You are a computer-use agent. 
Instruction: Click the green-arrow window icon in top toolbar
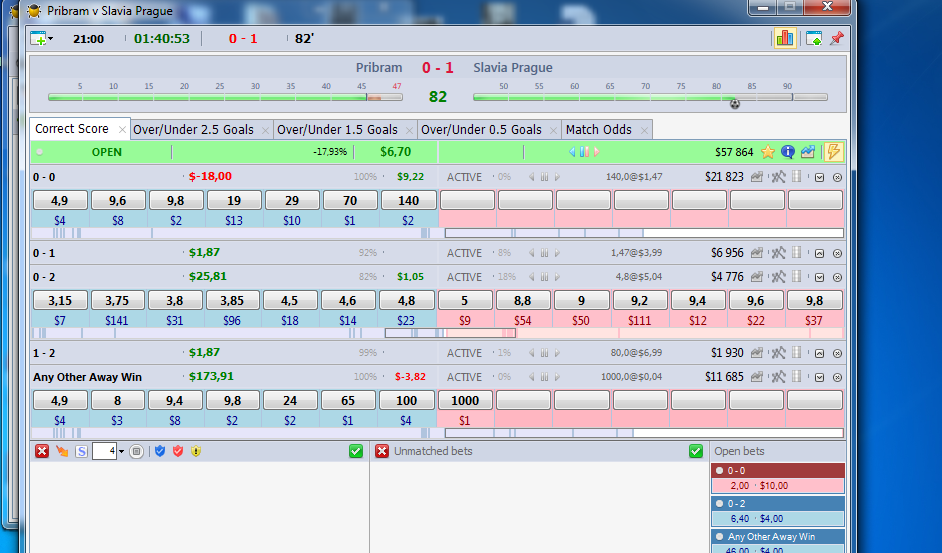(x=814, y=38)
